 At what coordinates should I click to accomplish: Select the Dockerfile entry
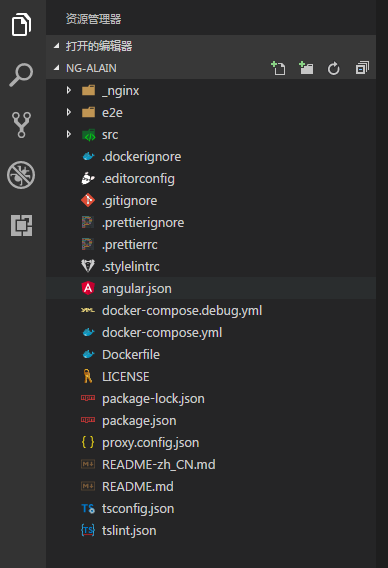point(211,354)
